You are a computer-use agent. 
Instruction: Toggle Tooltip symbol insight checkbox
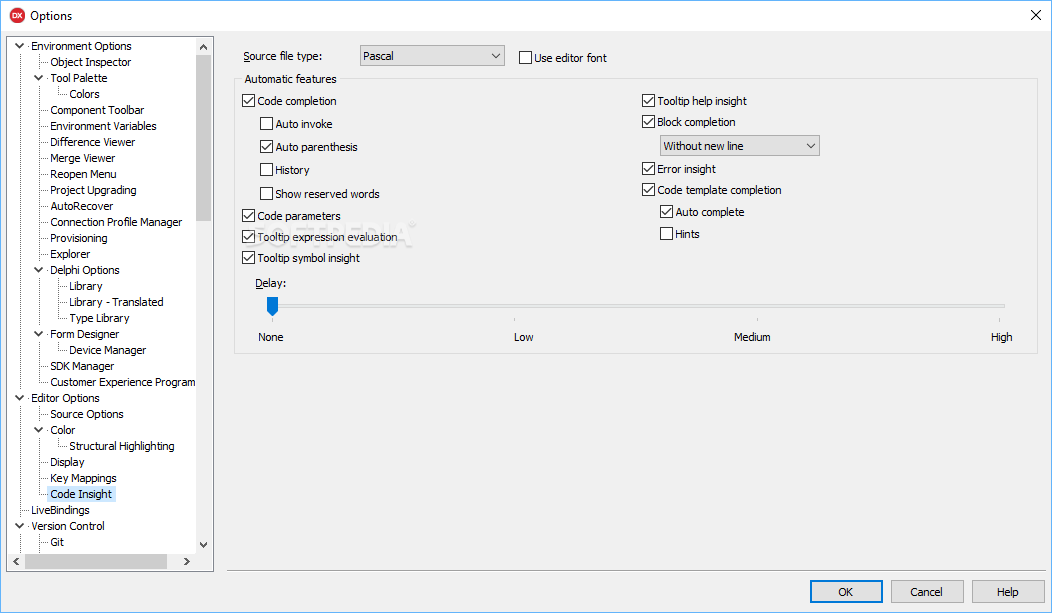248,258
